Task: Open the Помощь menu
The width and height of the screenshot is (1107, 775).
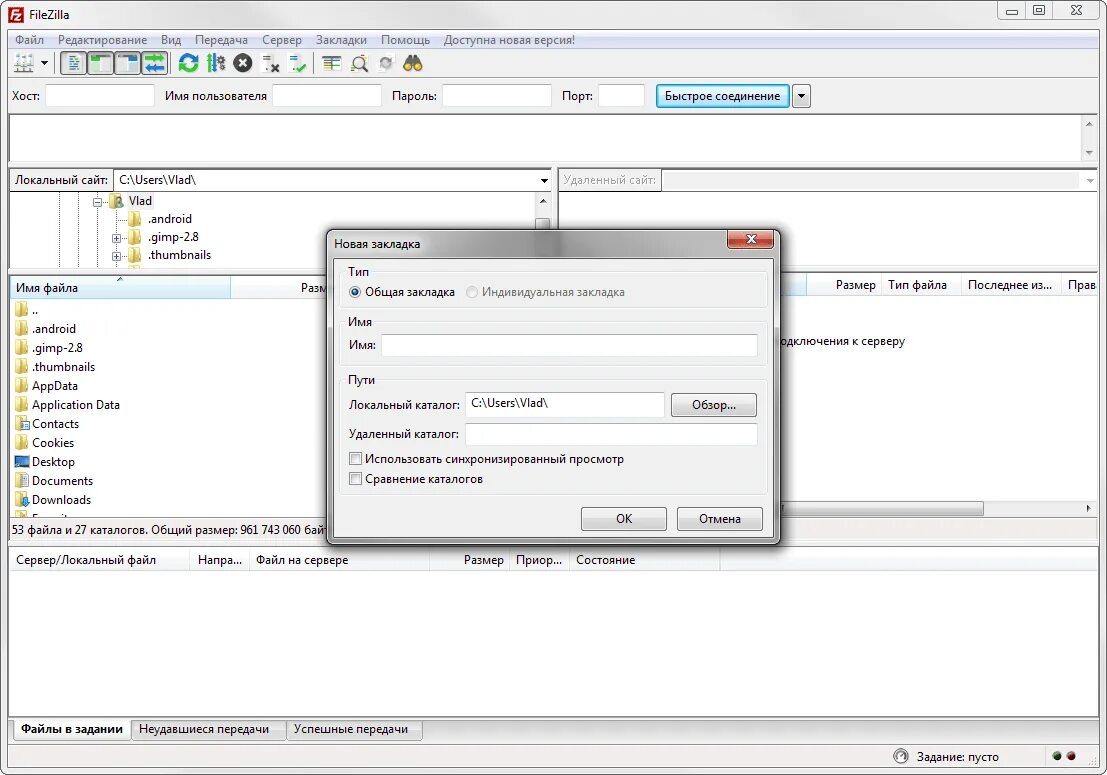Action: click(x=405, y=40)
